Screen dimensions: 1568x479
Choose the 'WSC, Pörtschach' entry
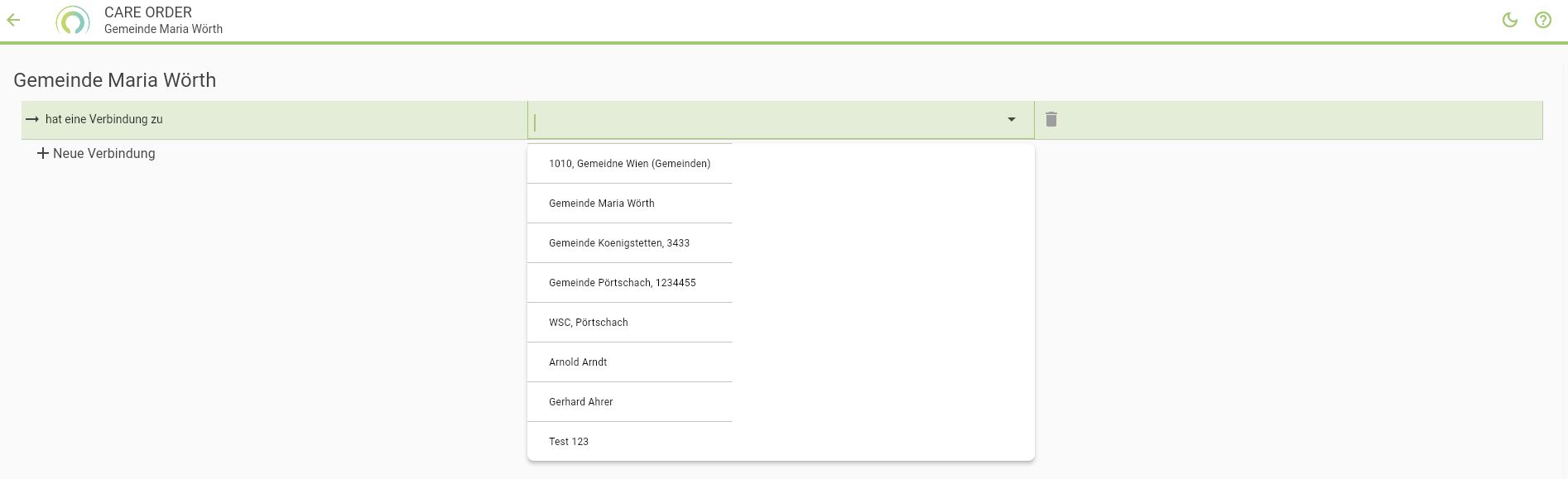pyautogui.click(x=588, y=323)
